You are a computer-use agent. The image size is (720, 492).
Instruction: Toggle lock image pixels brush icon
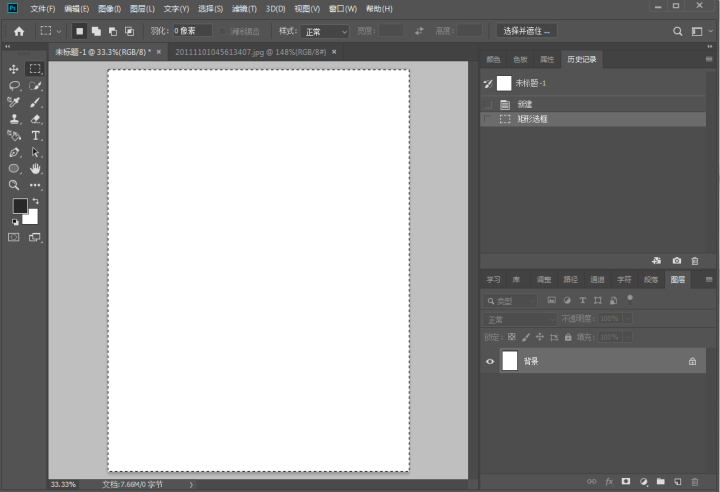pyautogui.click(x=526, y=337)
